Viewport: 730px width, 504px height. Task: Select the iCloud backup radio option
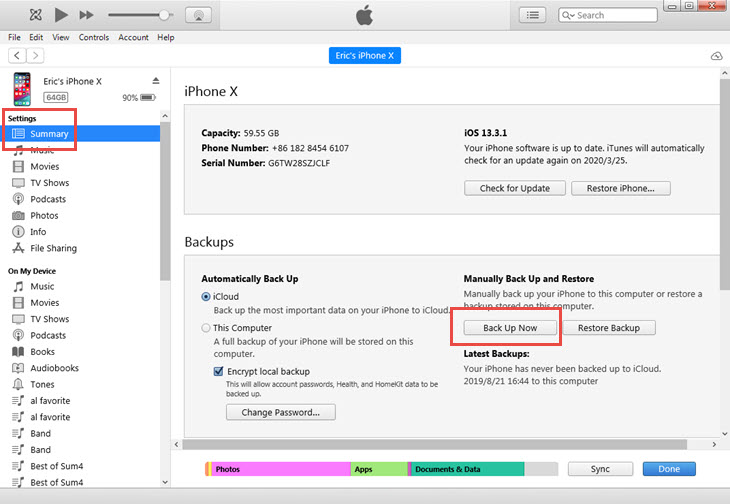pos(206,296)
